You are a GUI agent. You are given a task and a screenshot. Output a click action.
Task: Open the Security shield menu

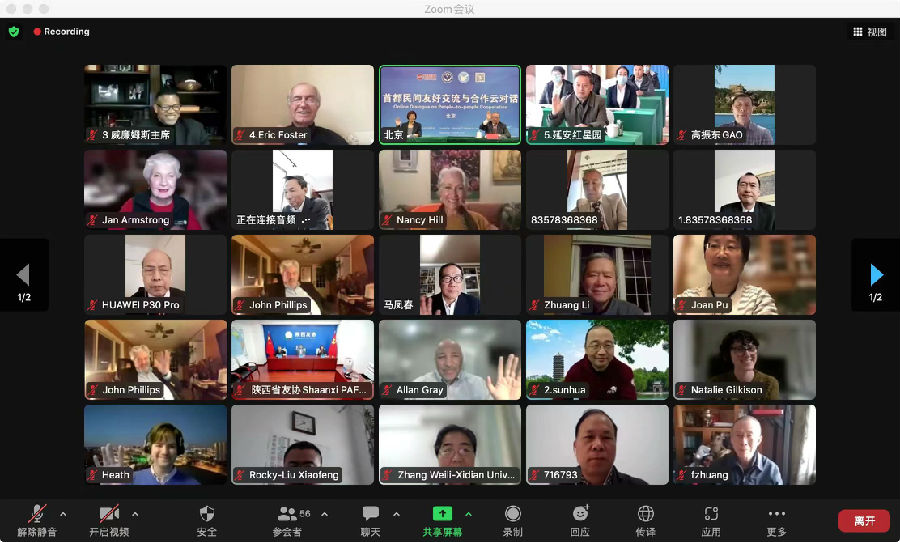pyautogui.click(x=207, y=514)
